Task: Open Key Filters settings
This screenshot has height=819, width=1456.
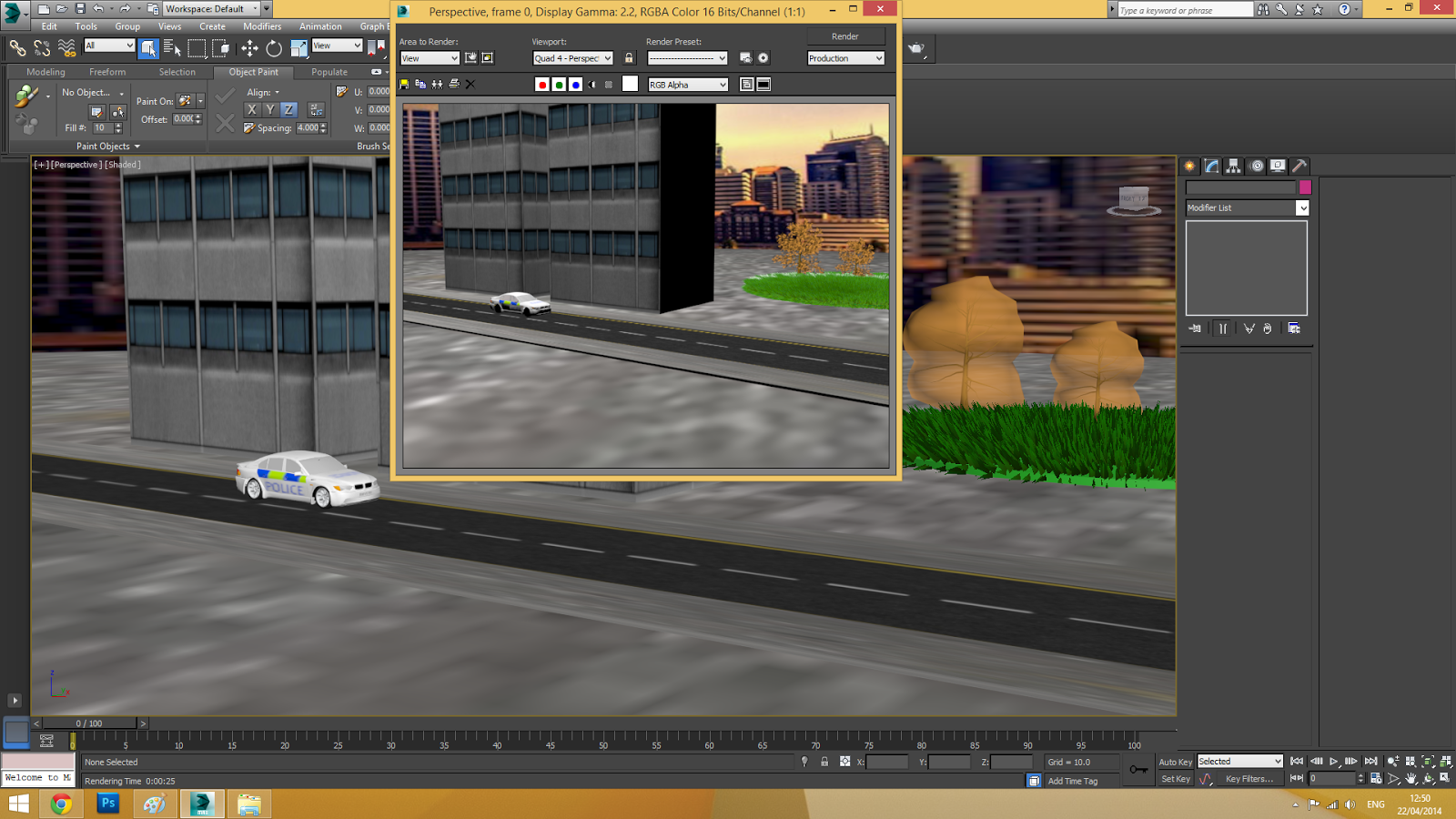Action: pos(1249,779)
